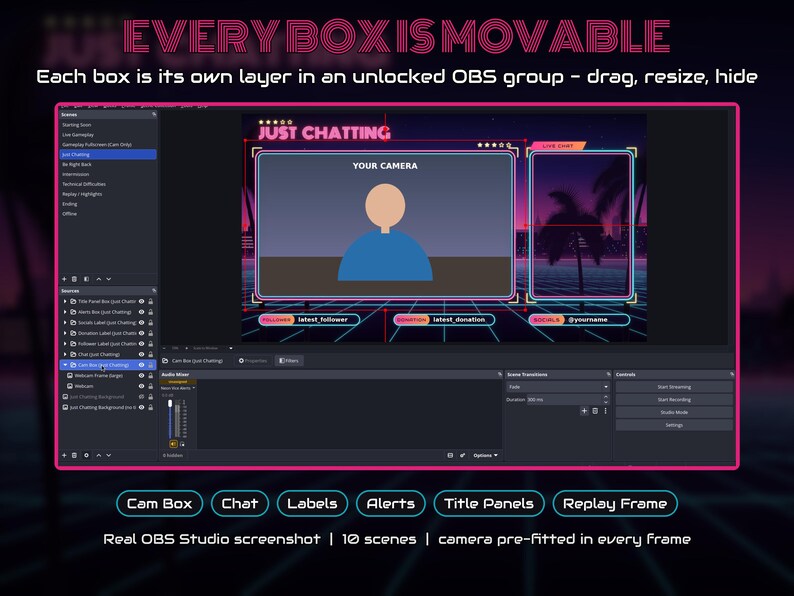Delete scene using the Scenes trash icon
The height and width of the screenshot is (596, 794).
point(74,279)
